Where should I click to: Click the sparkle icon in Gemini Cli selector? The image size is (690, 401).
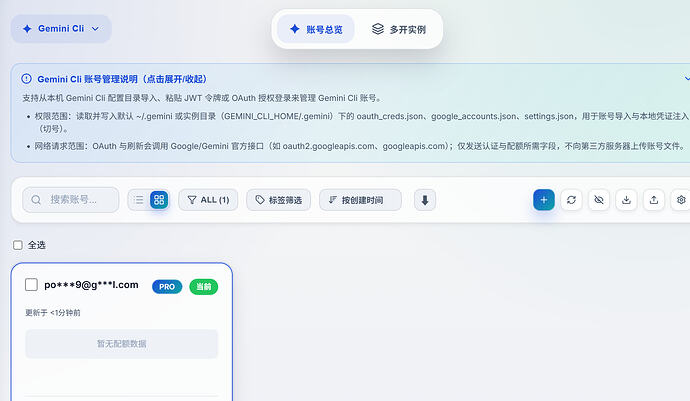tap(27, 29)
